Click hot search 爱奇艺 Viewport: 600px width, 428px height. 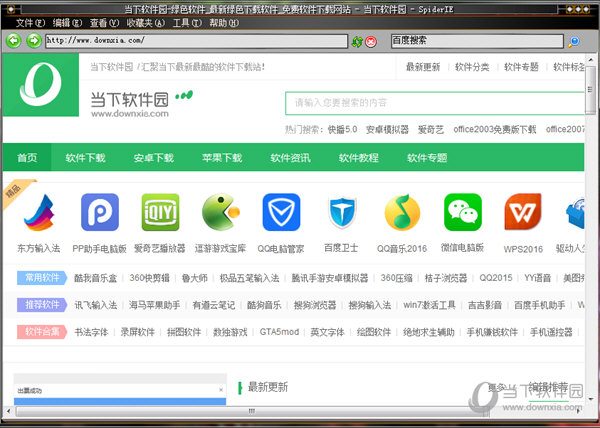pyautogui.click(x=431, y=130)
